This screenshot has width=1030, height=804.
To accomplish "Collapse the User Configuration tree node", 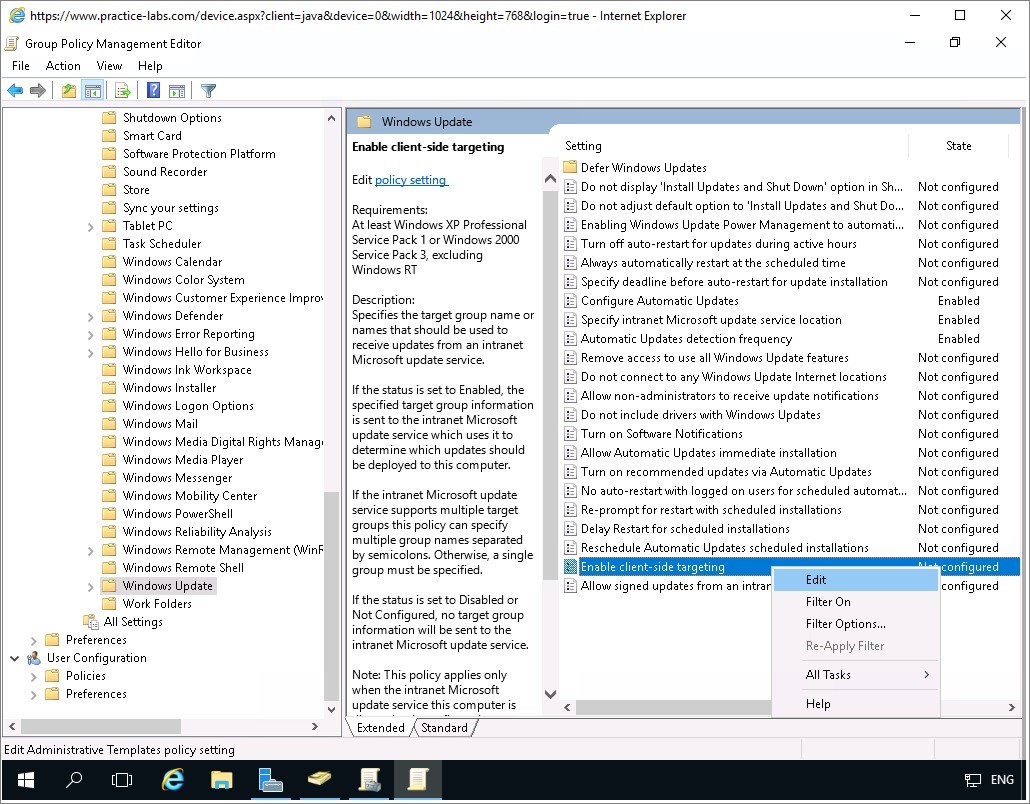I will (x=15, y=658).
